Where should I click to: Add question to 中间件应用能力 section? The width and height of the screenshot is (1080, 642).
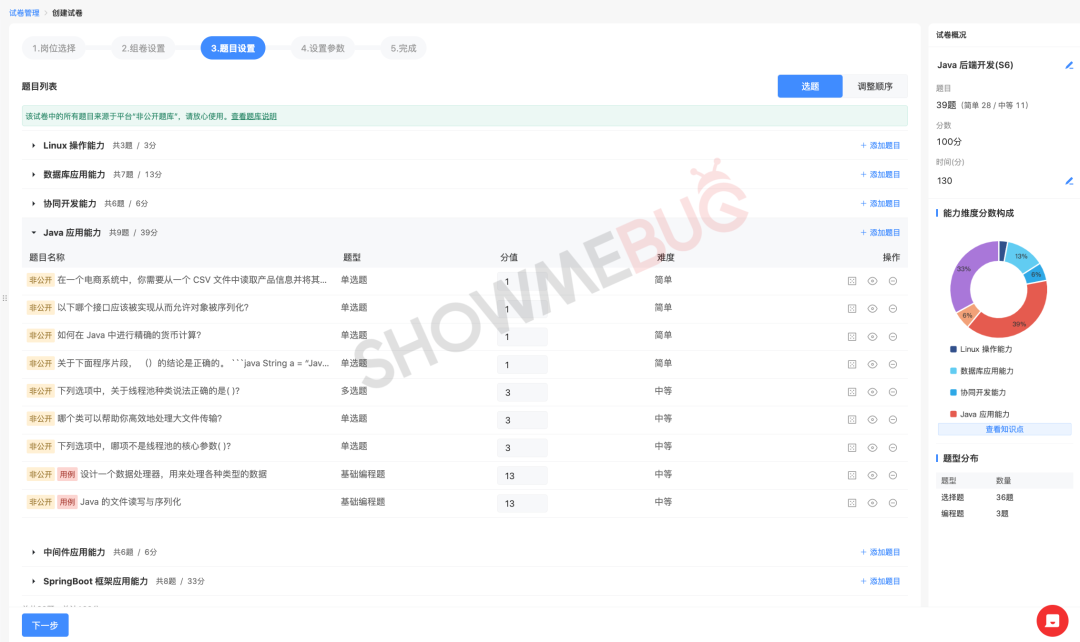point(880,552)
